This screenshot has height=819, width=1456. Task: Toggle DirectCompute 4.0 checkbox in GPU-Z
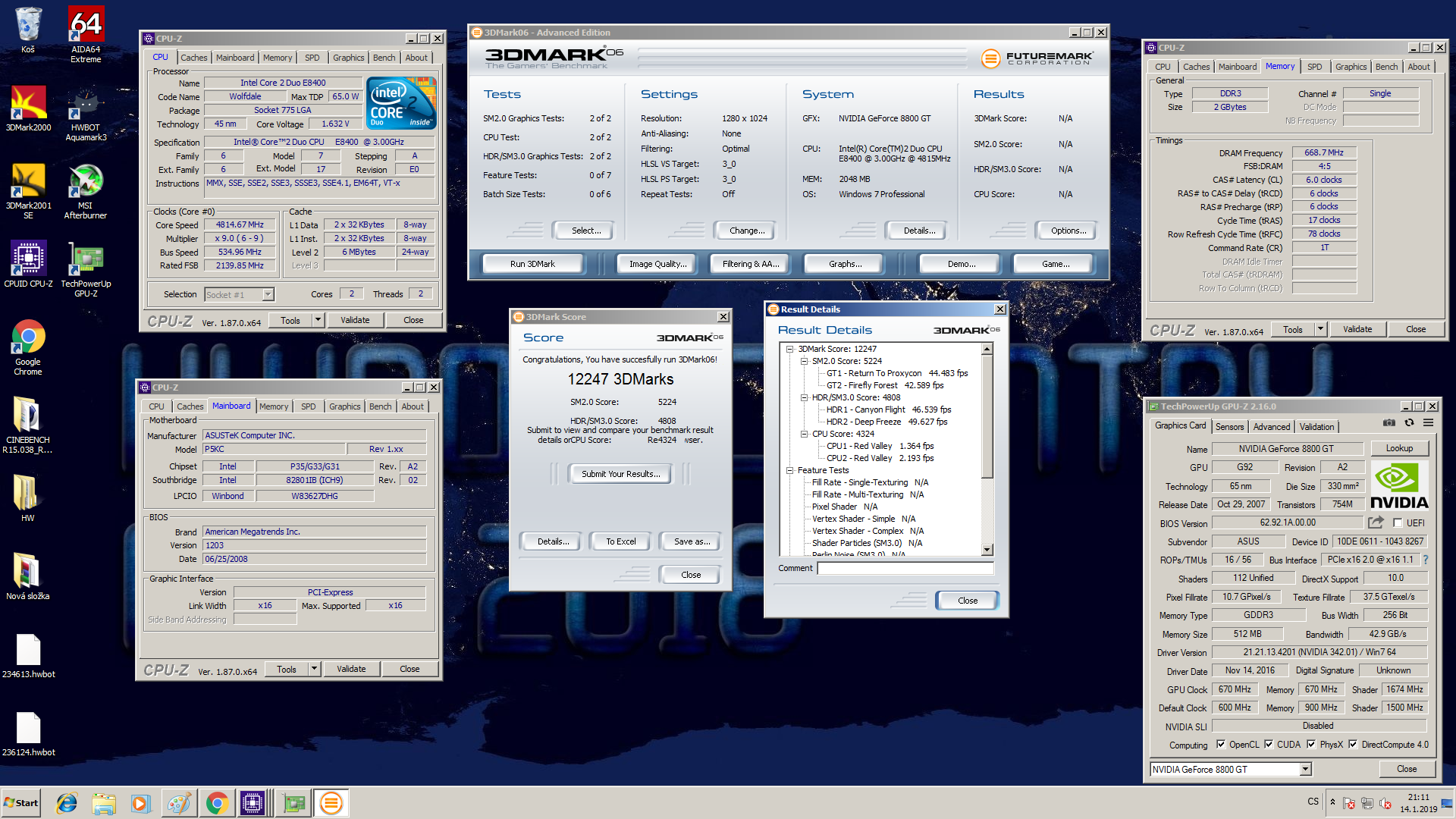(x=1353, y=744)
